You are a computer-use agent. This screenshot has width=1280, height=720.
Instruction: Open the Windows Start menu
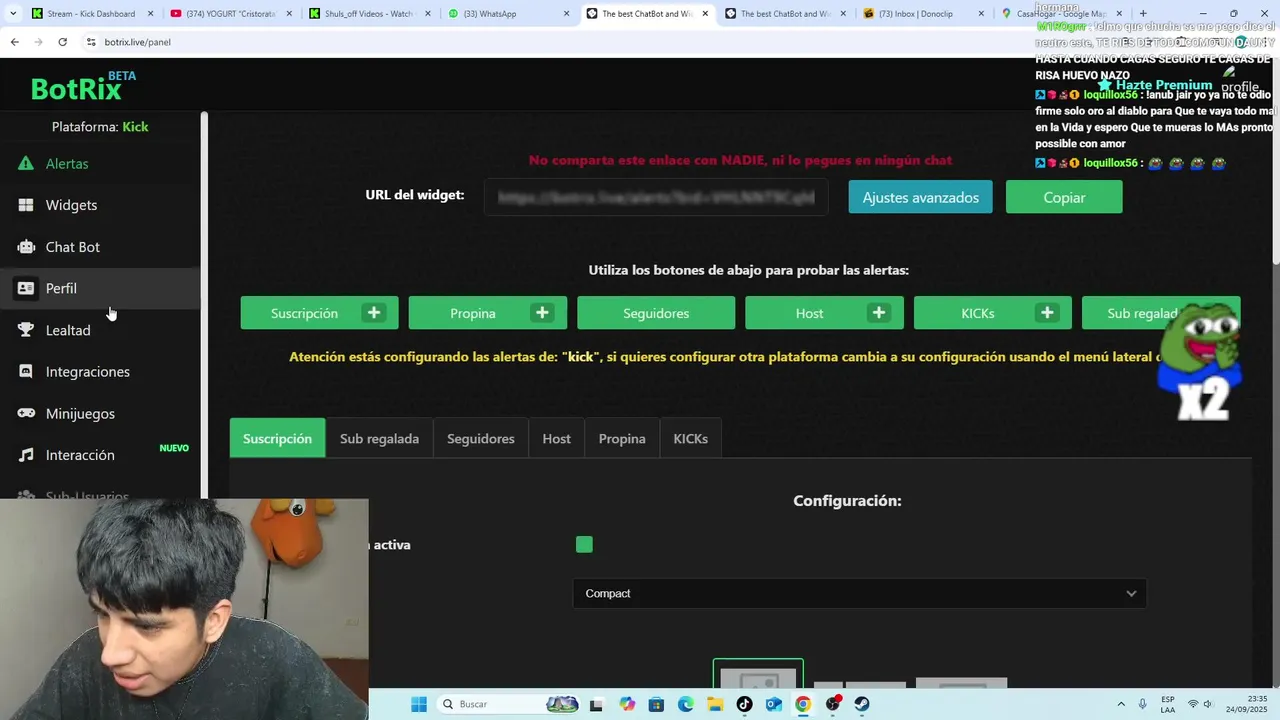point(419,704)
